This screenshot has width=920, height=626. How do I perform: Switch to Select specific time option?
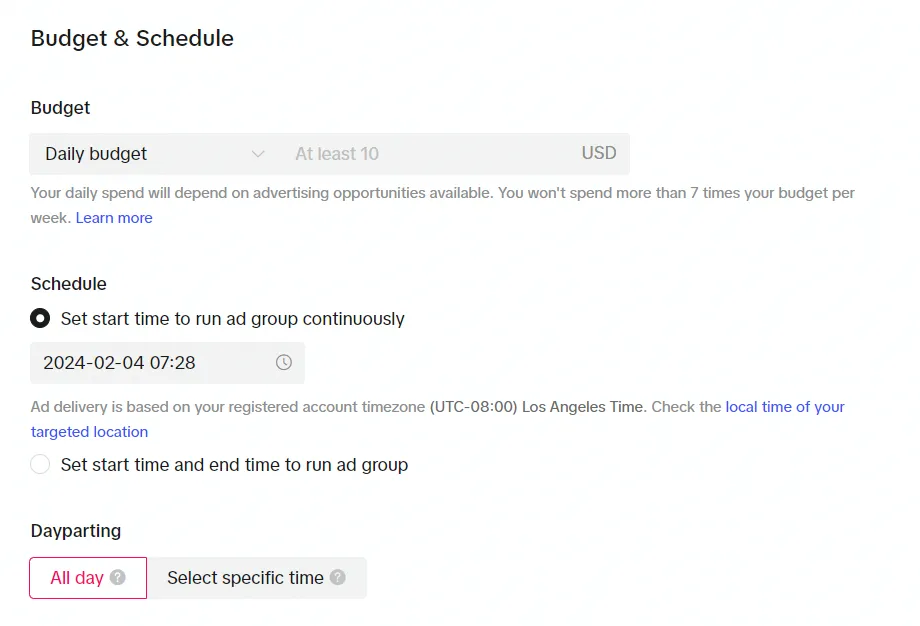coord(256,578)
